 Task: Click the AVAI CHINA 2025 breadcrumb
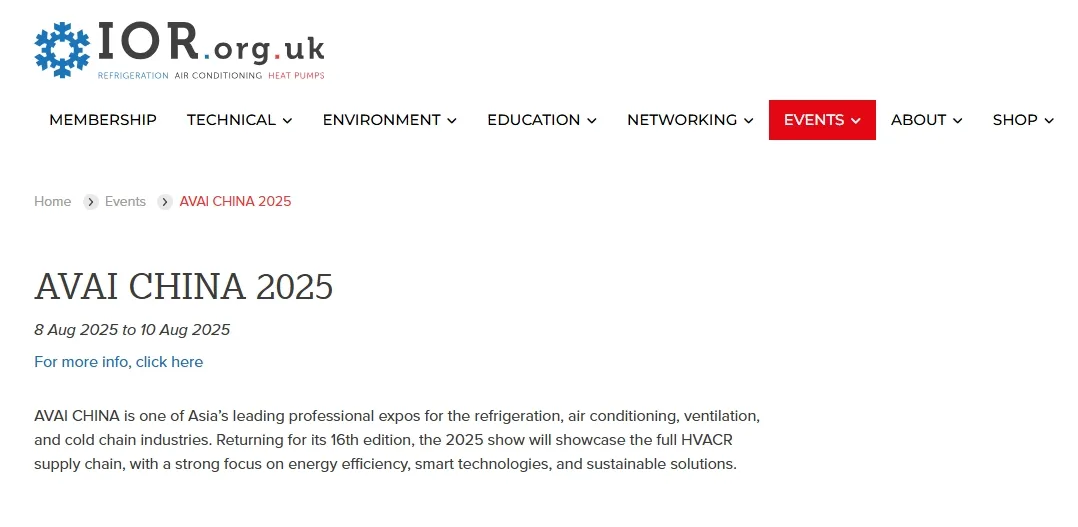[235, 202]
